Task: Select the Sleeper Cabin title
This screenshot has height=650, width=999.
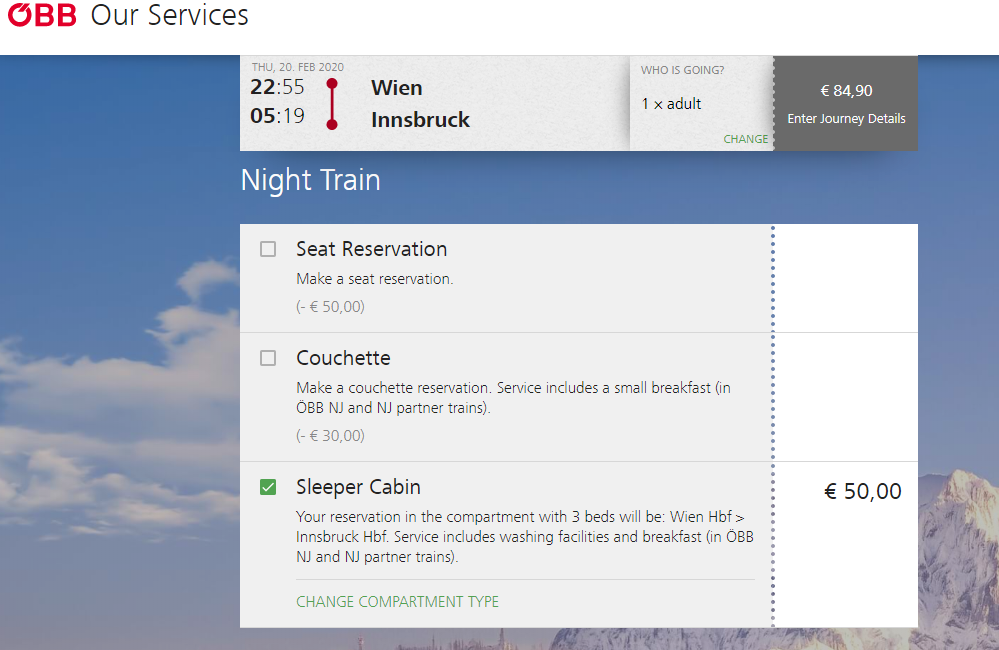Action: point(358,487)
